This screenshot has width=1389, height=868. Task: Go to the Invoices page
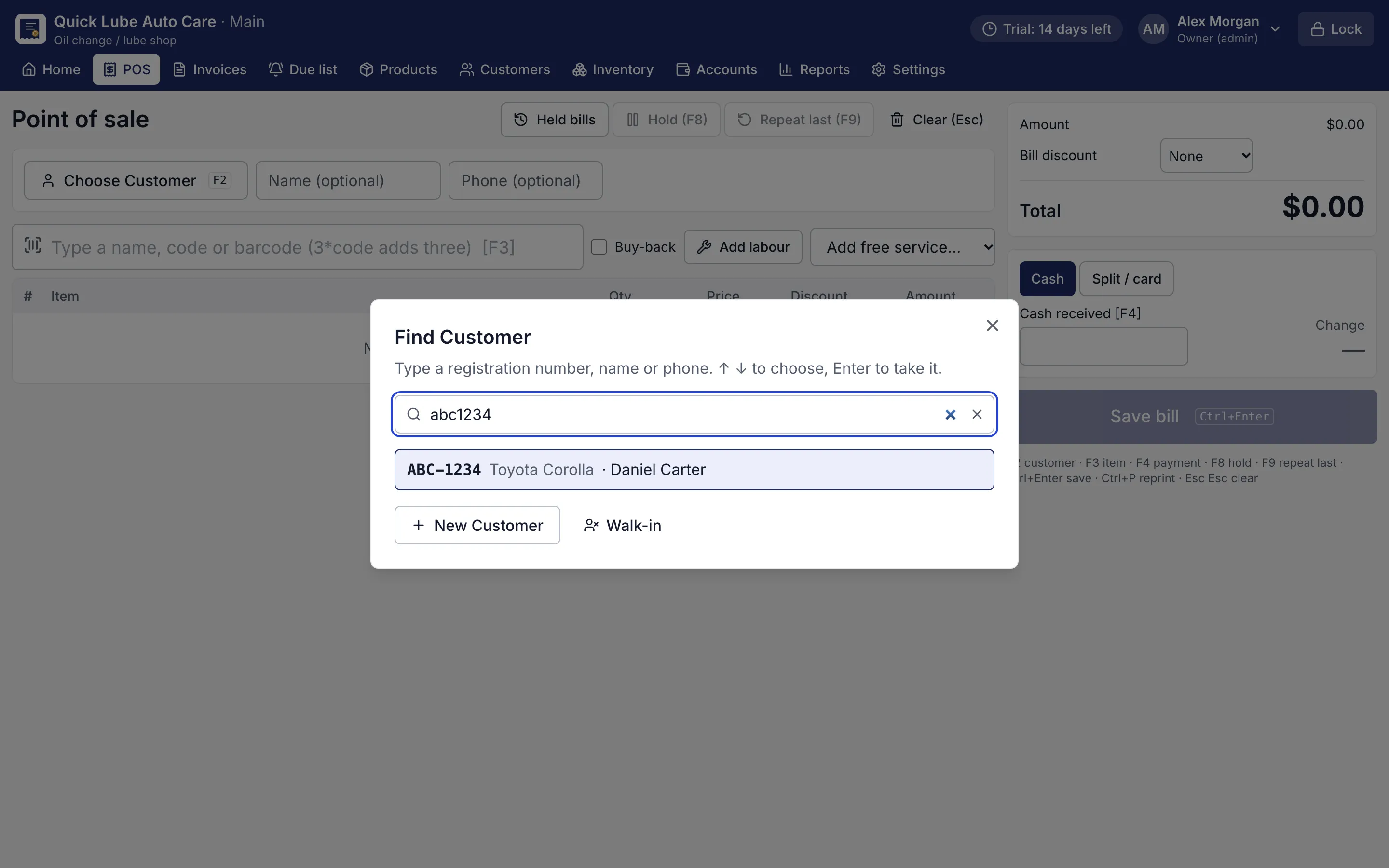[x=209, y=69]
